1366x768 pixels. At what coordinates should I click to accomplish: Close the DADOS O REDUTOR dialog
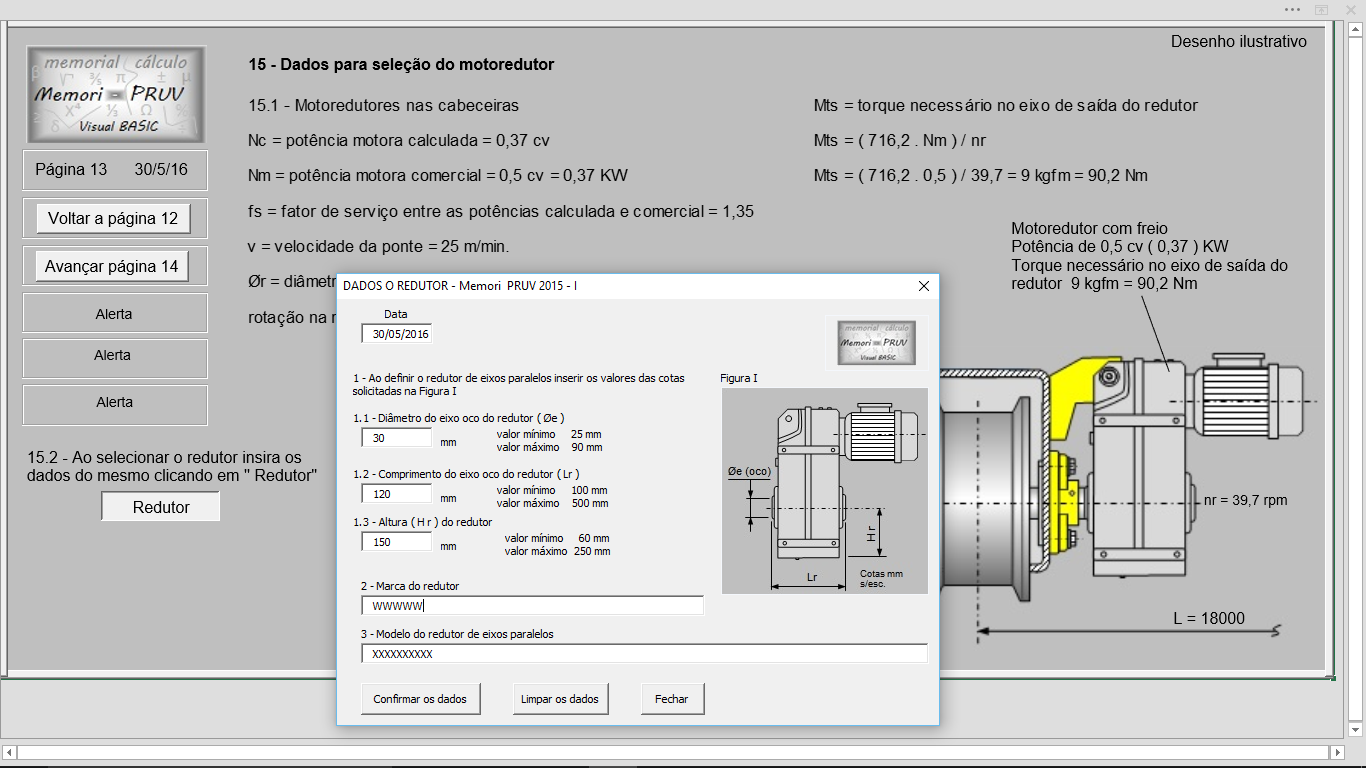pos(924,286)
